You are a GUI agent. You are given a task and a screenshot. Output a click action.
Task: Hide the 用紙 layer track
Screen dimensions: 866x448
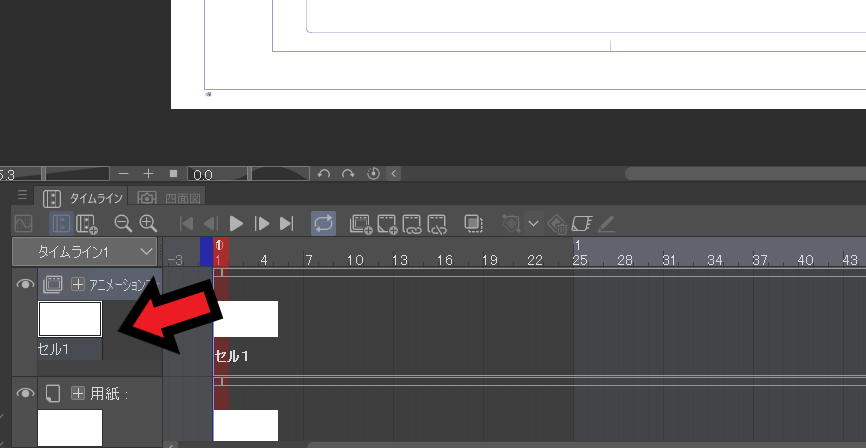click(x=26, y=394)
